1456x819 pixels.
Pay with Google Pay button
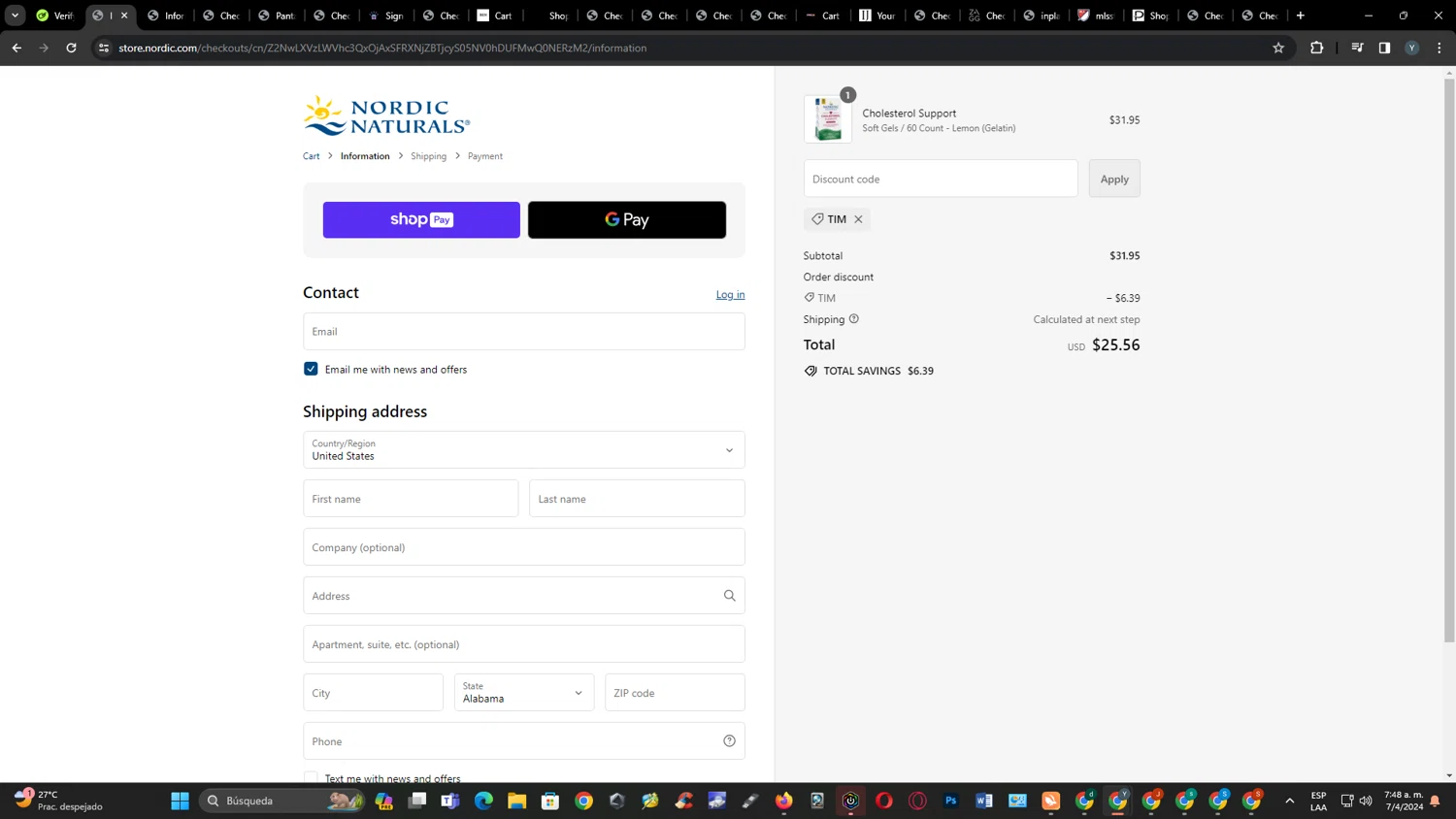pos(627,220)
